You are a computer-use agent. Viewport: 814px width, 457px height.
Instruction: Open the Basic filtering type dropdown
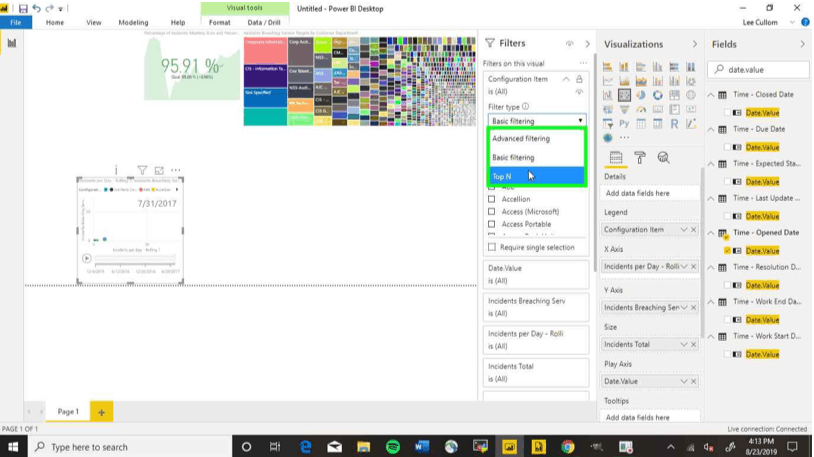[x=537, y=121]
